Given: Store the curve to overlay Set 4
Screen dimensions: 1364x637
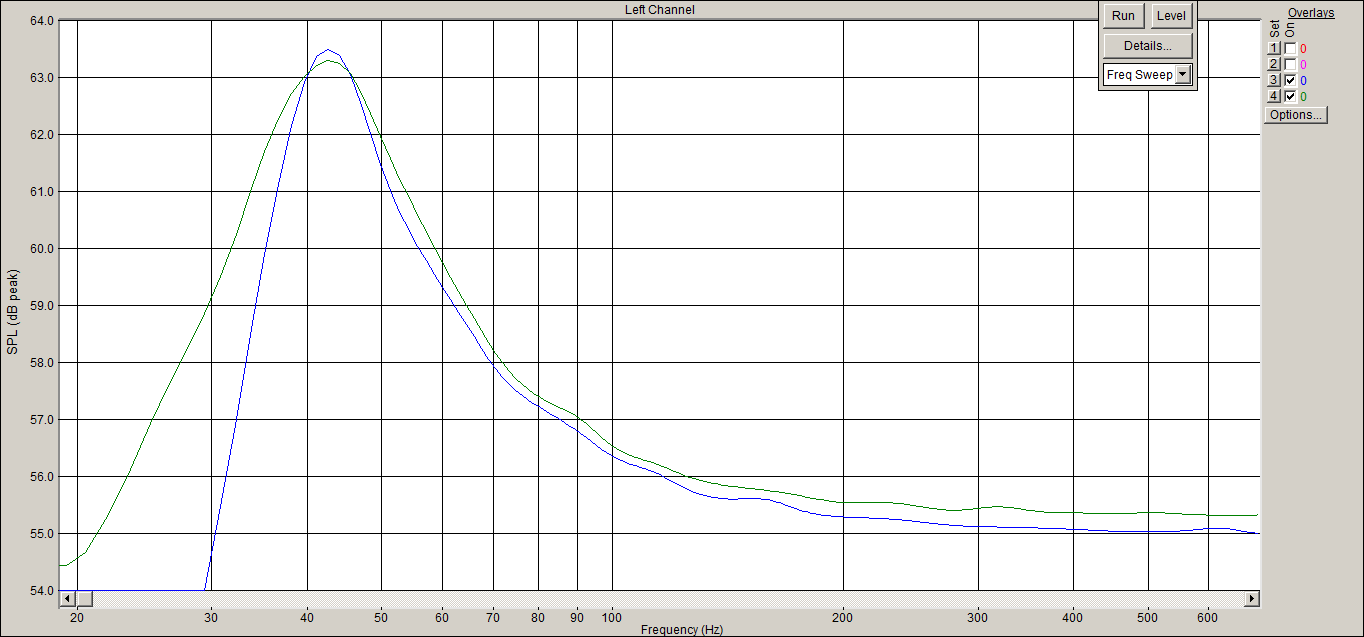Looking at the screenshot, I should 1274,96.
